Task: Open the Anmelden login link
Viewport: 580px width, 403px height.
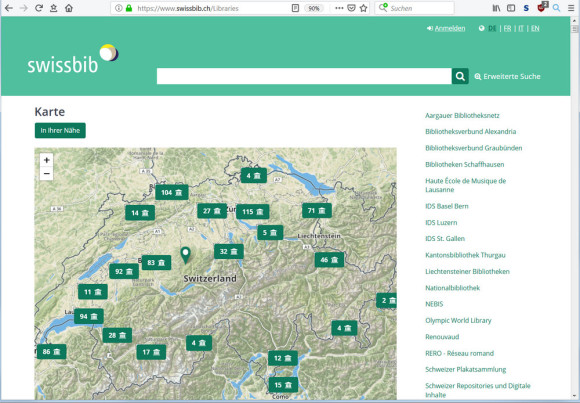Action: point(446,28)
